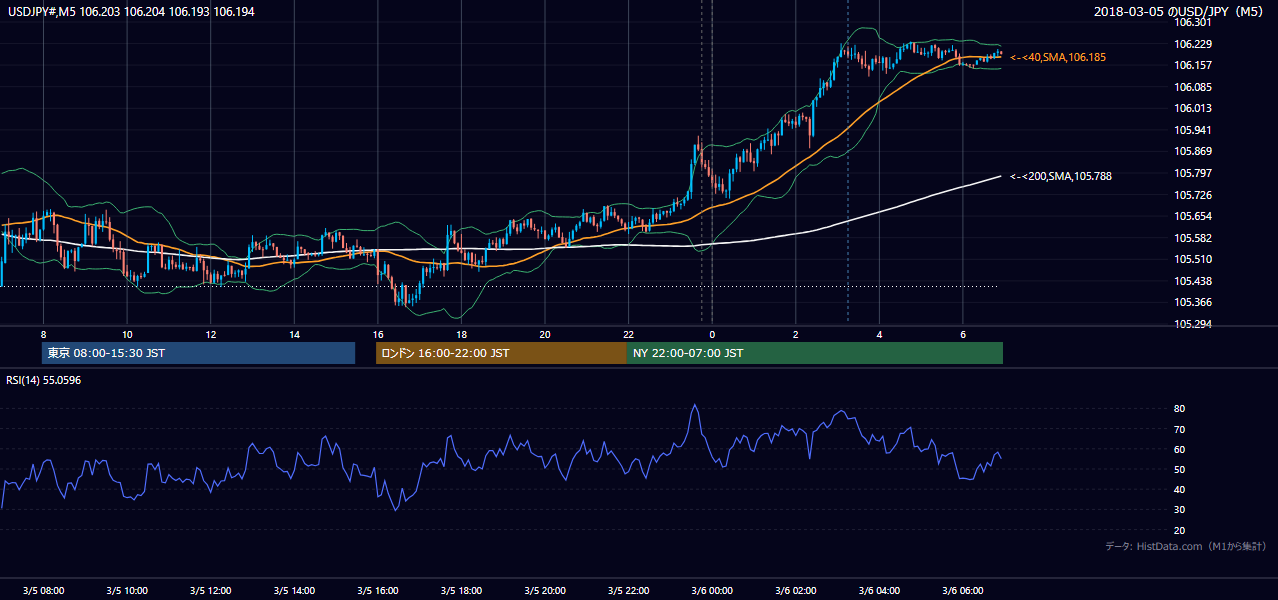Click the 3/6 00:00 bottom time label
This screenshot has width=1278, height=600.
tap(711, 591)
